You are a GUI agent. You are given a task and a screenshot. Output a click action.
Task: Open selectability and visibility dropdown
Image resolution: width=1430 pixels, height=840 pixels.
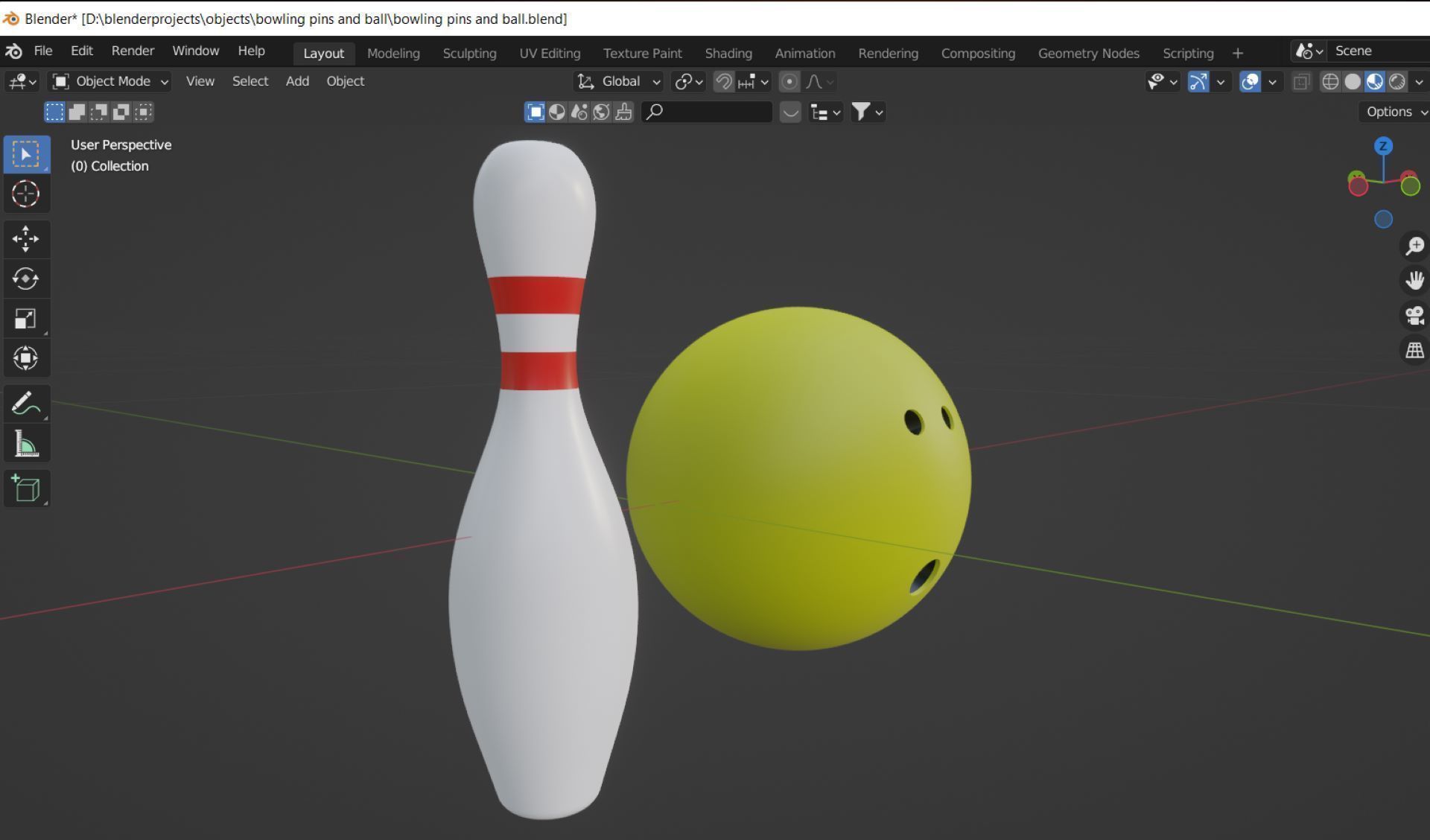1162,81
